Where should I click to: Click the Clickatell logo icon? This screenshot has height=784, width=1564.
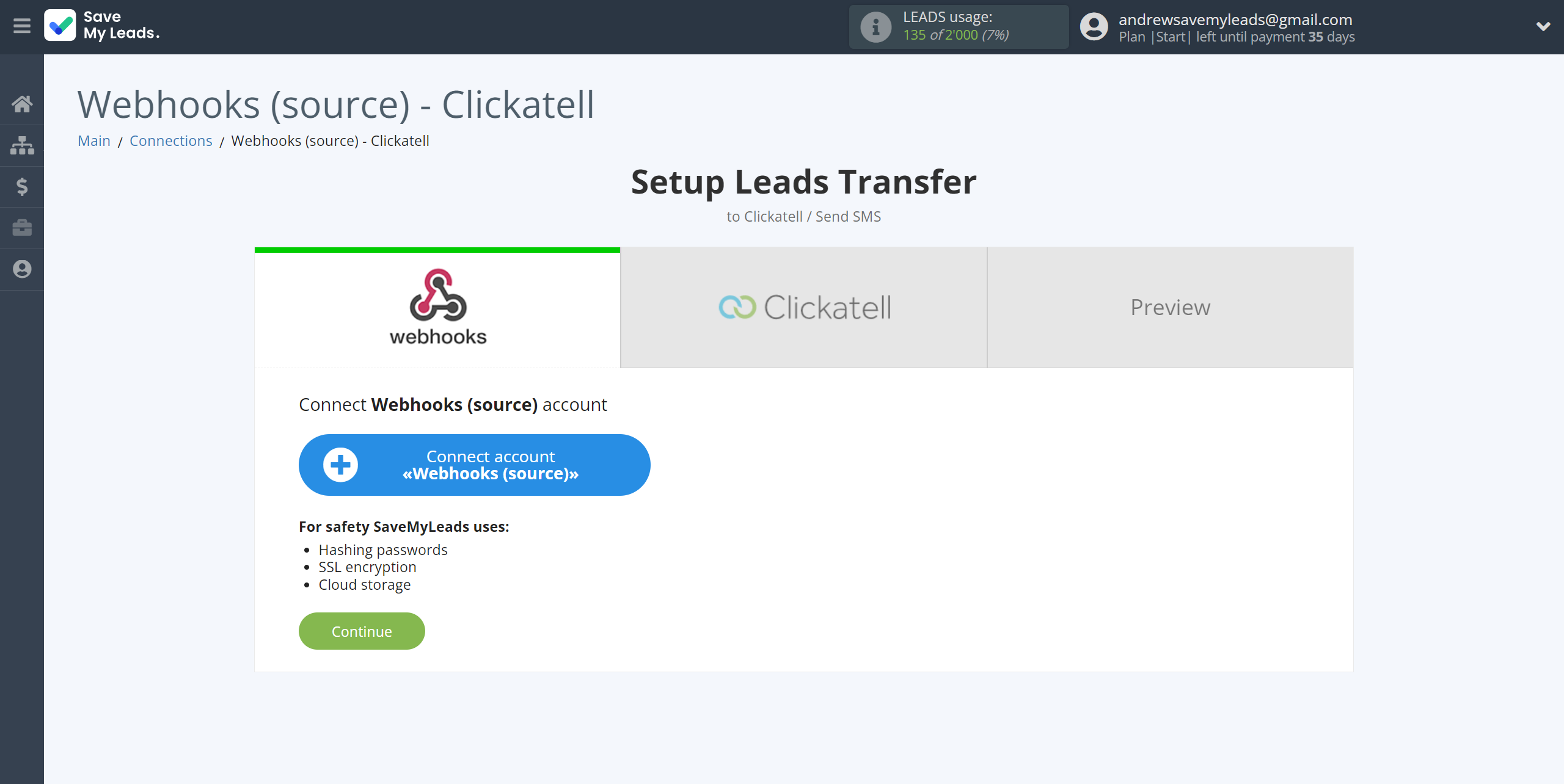pyautogui.click(x=736, y=307)
